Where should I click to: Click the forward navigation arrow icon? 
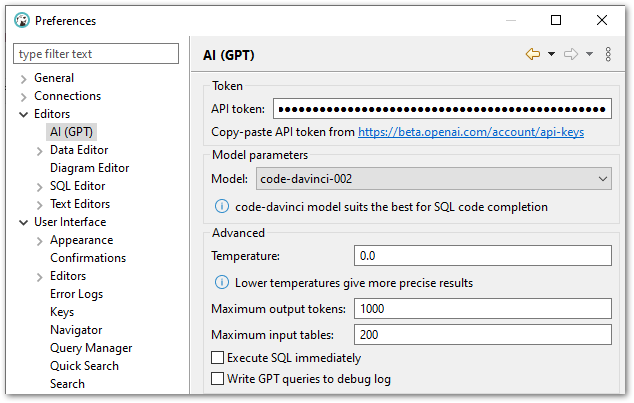tap(571, 54)
